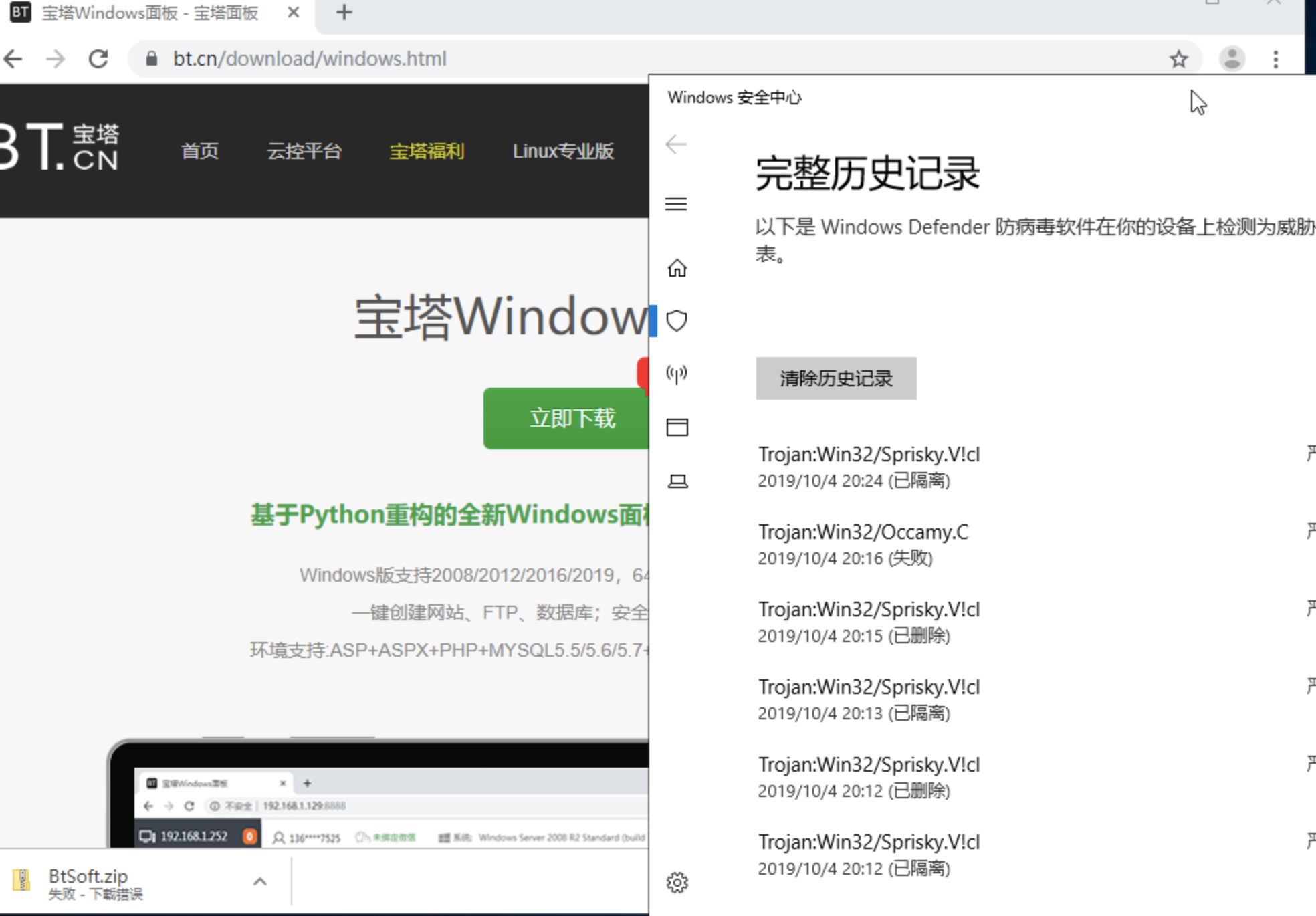The width and height of the screenshot is (1316, 916).
Task: Click the 完整历史记录 heading
Action: coord(867,174)
